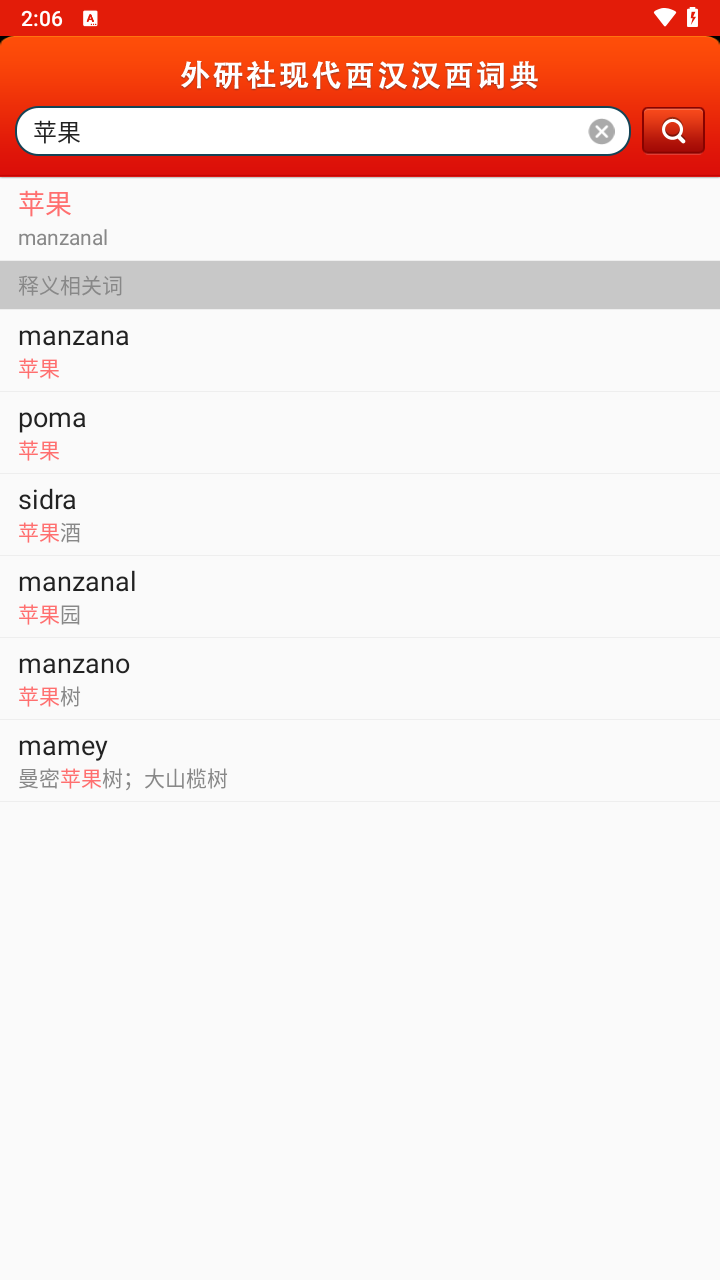720x1280 pixels.
Task: Tap the 苹果酒 definition text
Action: point(50,533)
